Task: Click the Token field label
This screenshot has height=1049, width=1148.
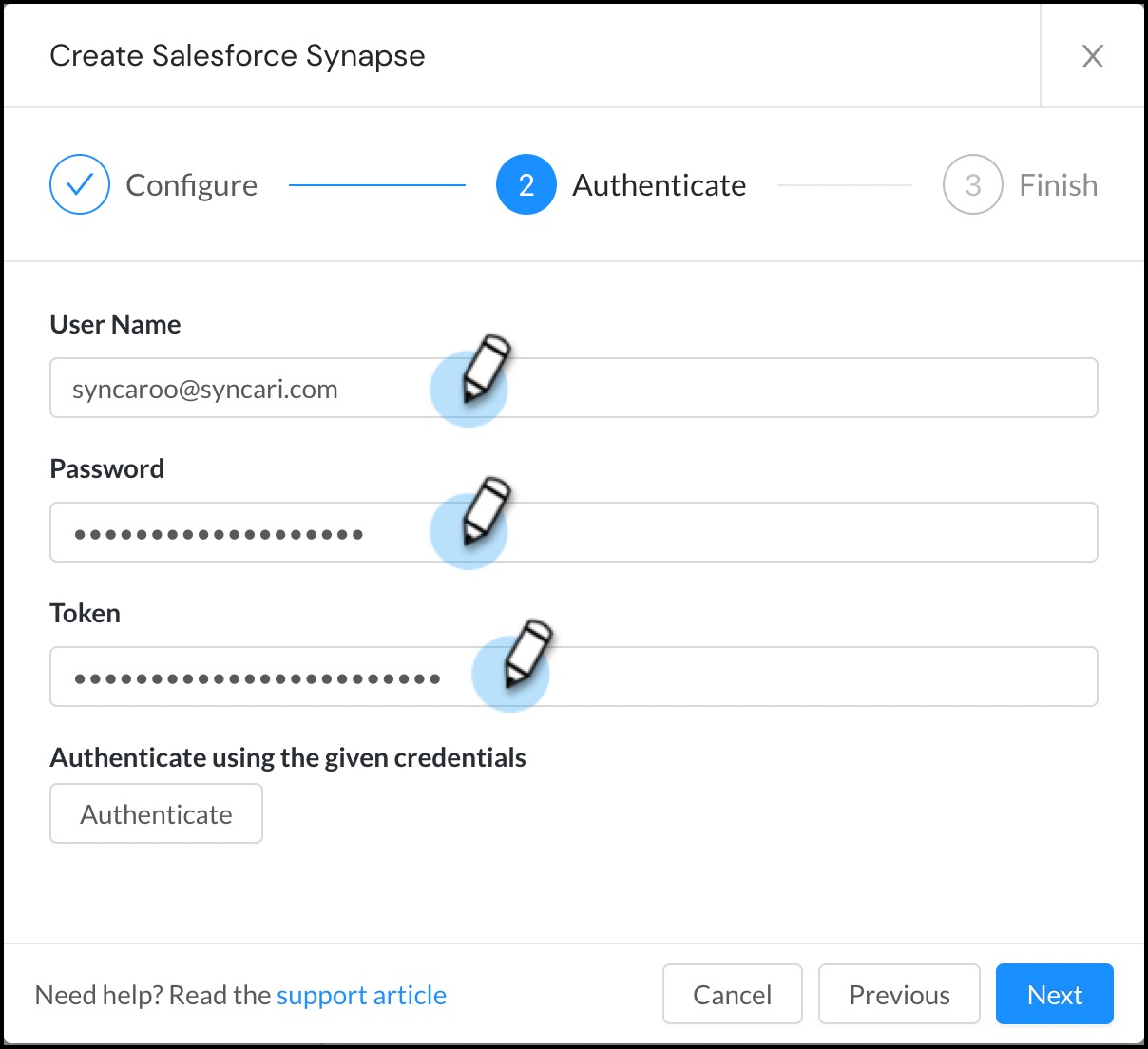Action: (x=86, y=614)
